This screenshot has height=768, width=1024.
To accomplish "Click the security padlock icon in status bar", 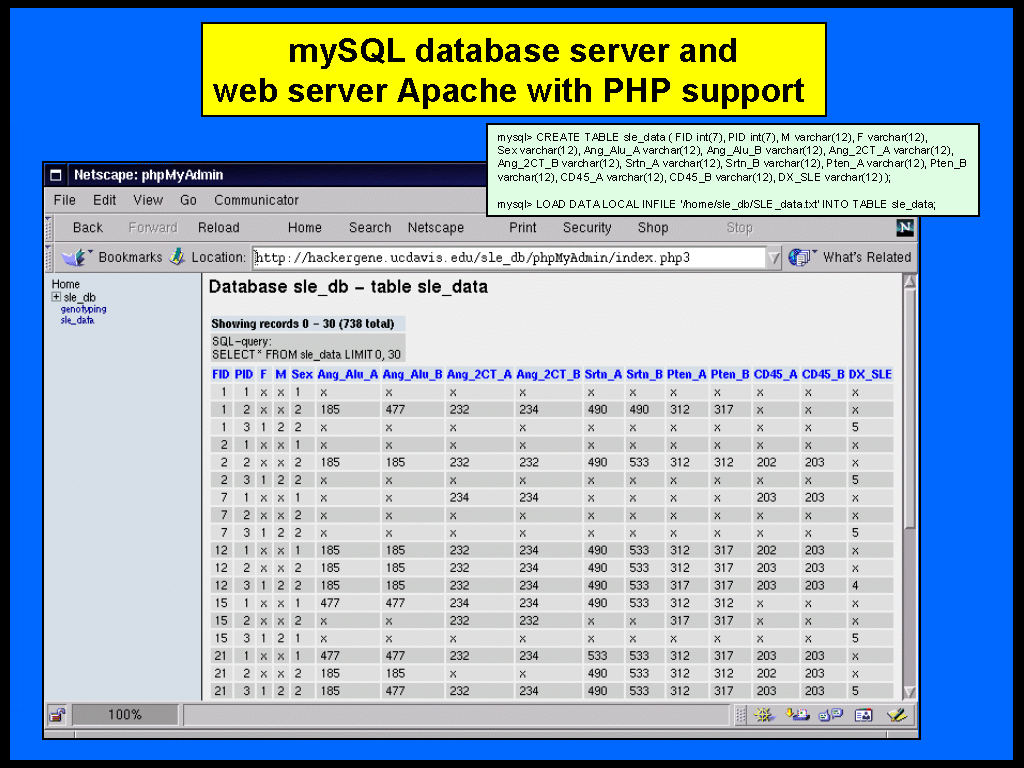I will [x=57, y=715].
